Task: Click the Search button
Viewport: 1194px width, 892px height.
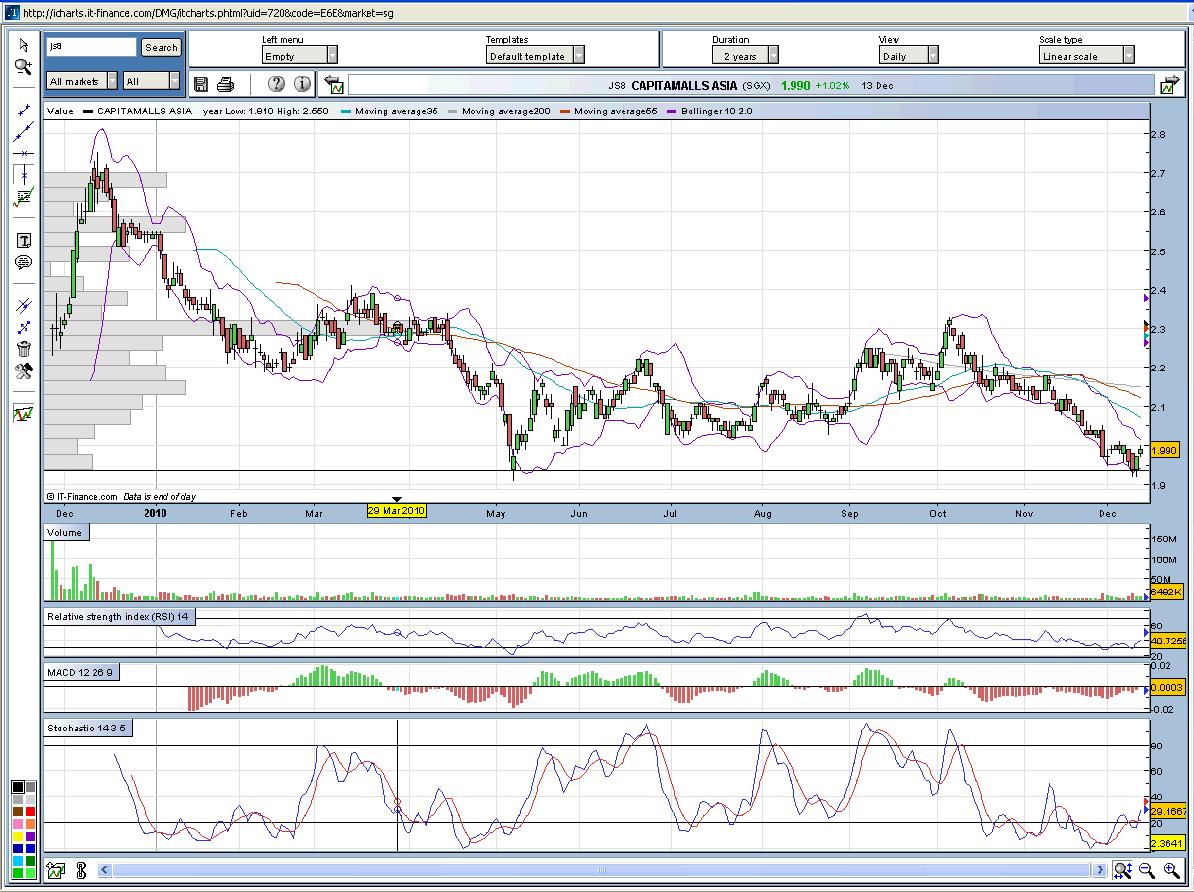Action: 161,47
